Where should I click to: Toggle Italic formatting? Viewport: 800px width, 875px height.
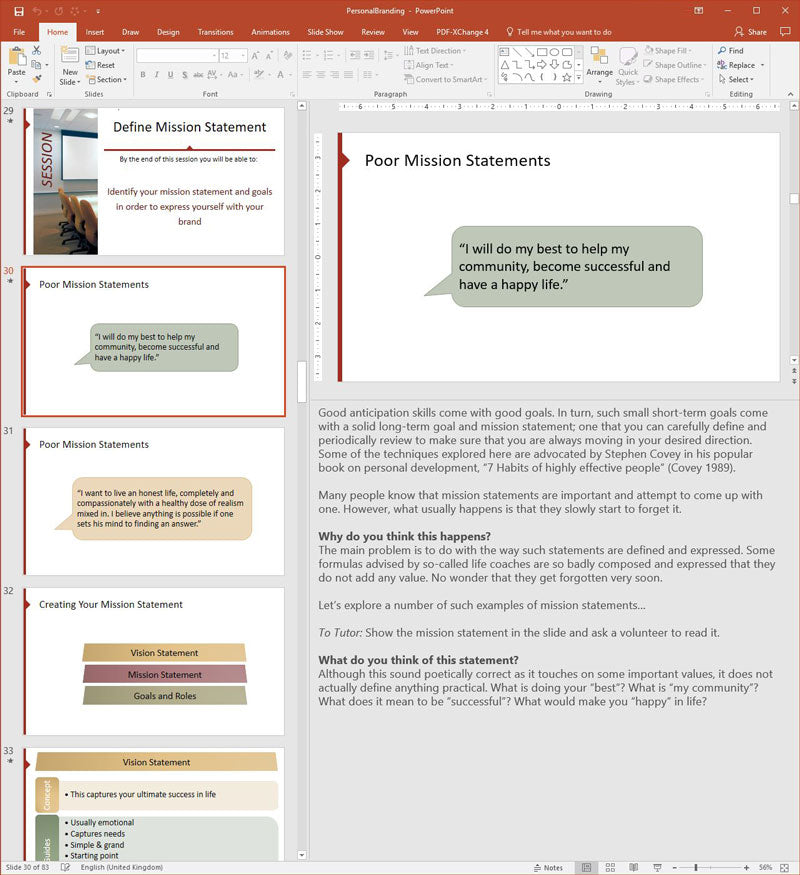click(157, 74)
